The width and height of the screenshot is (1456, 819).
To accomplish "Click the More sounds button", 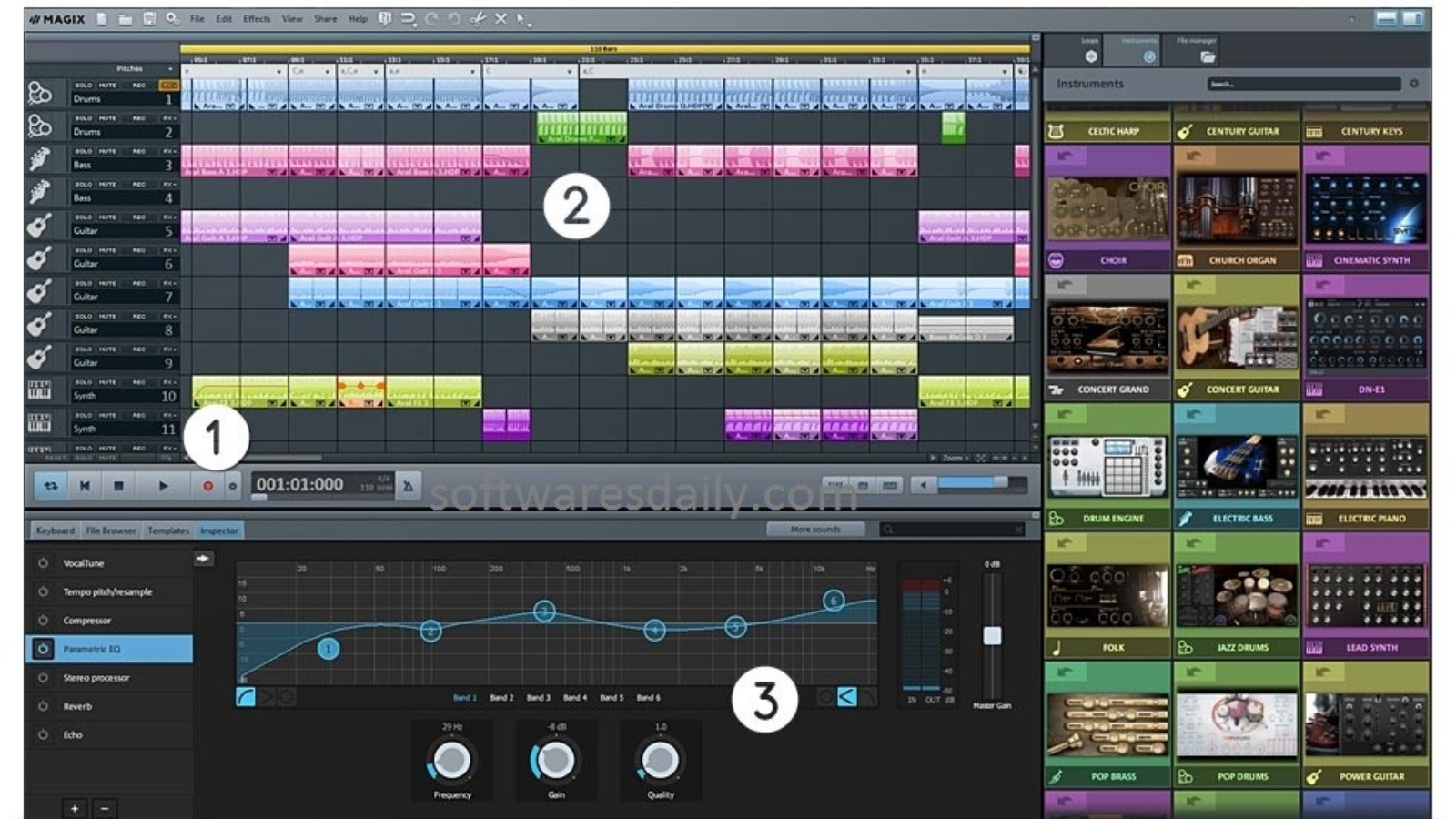I will click(815, 530).
